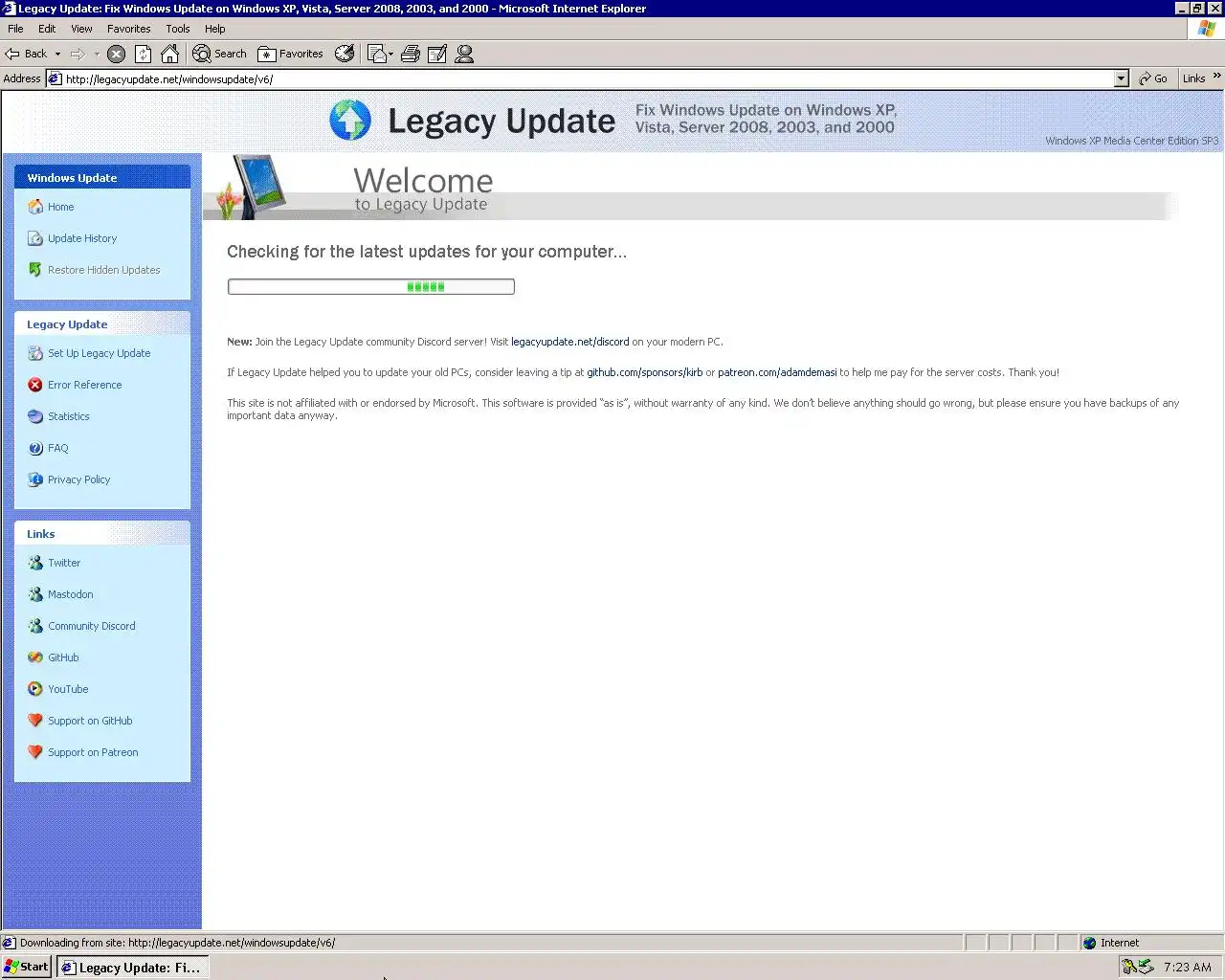Open the Back button history dropdown arrow
This screenshot has height=980, width=1225.
(57, 55)
